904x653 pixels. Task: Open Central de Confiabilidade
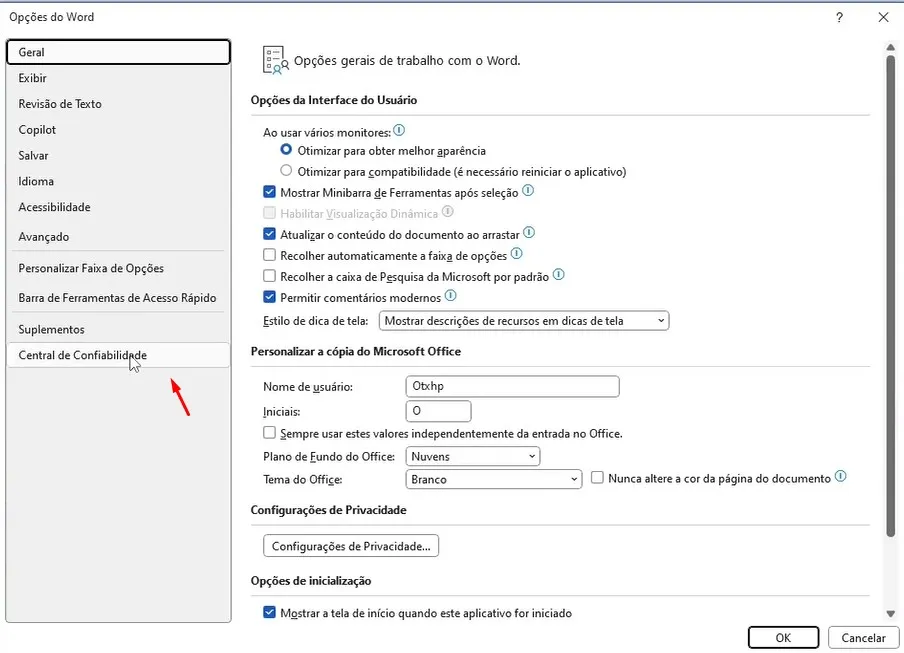[x=118, y=355]
